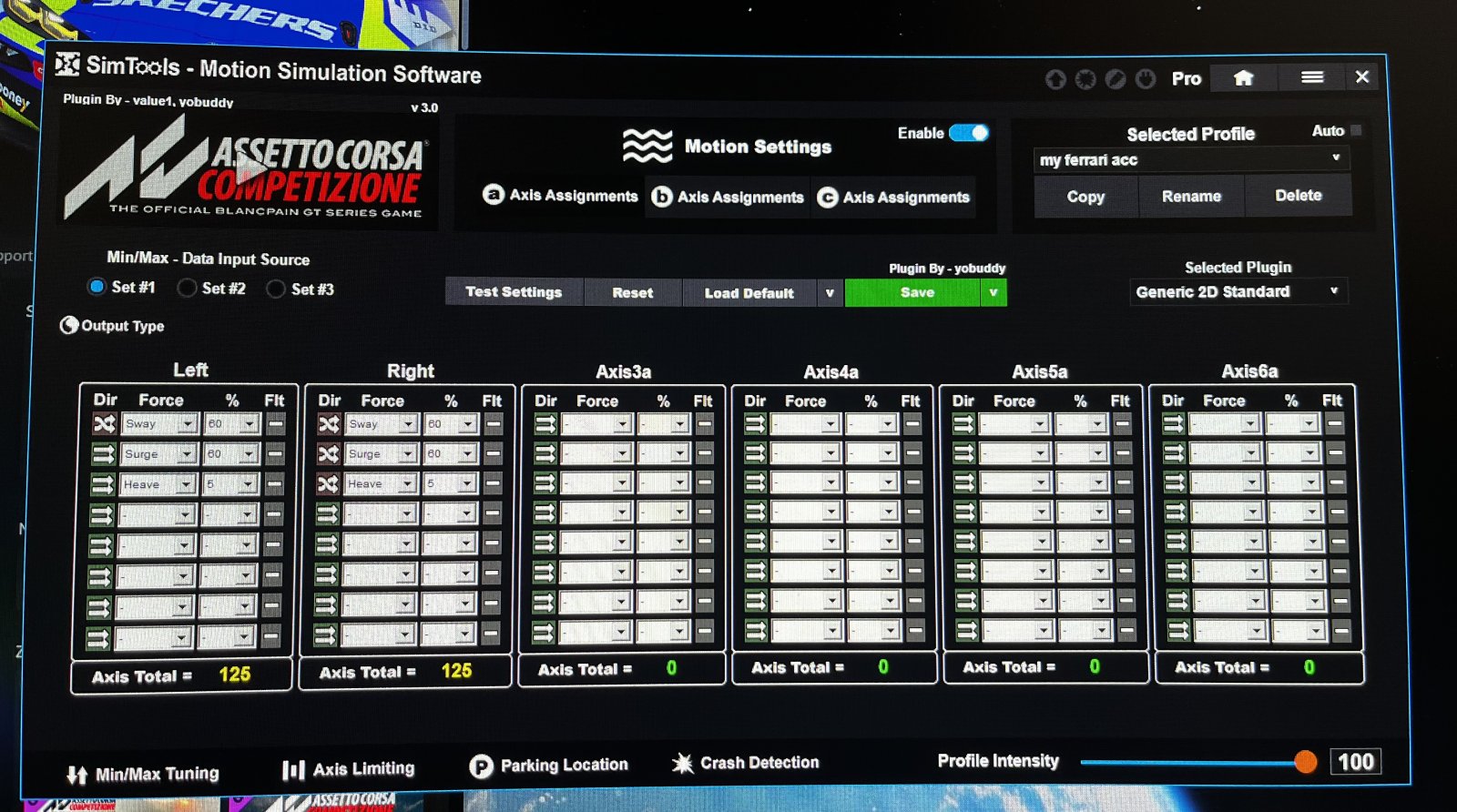Open Parking Location section
This screenshot has width=1457, height=812.
coord(549,766)
